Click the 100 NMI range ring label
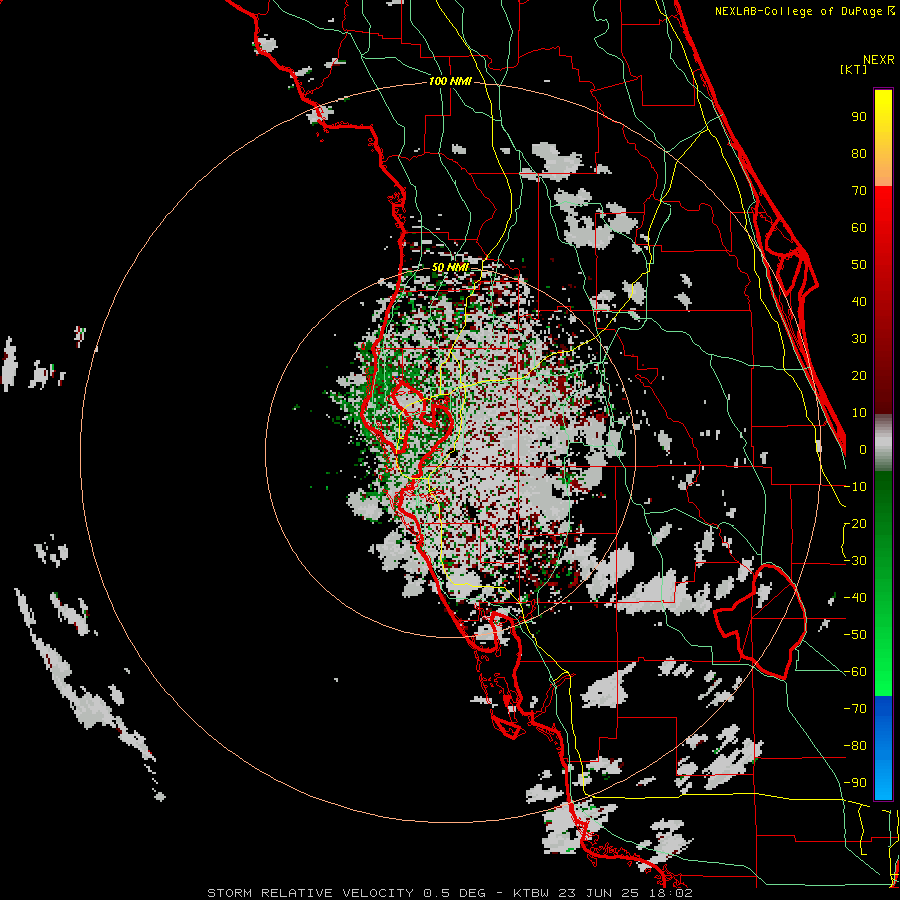 (450, 81)
